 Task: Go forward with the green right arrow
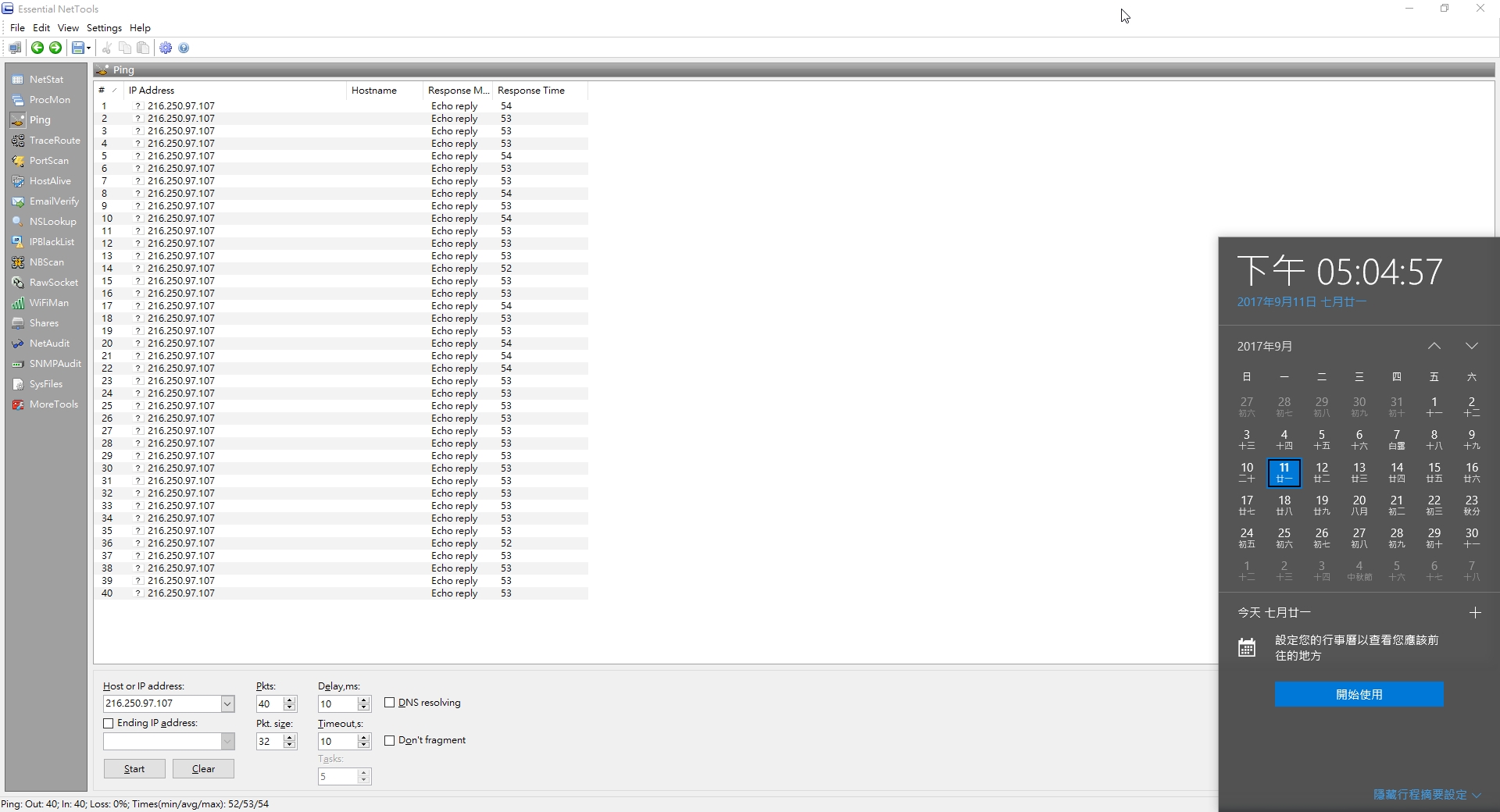[55, 48]
